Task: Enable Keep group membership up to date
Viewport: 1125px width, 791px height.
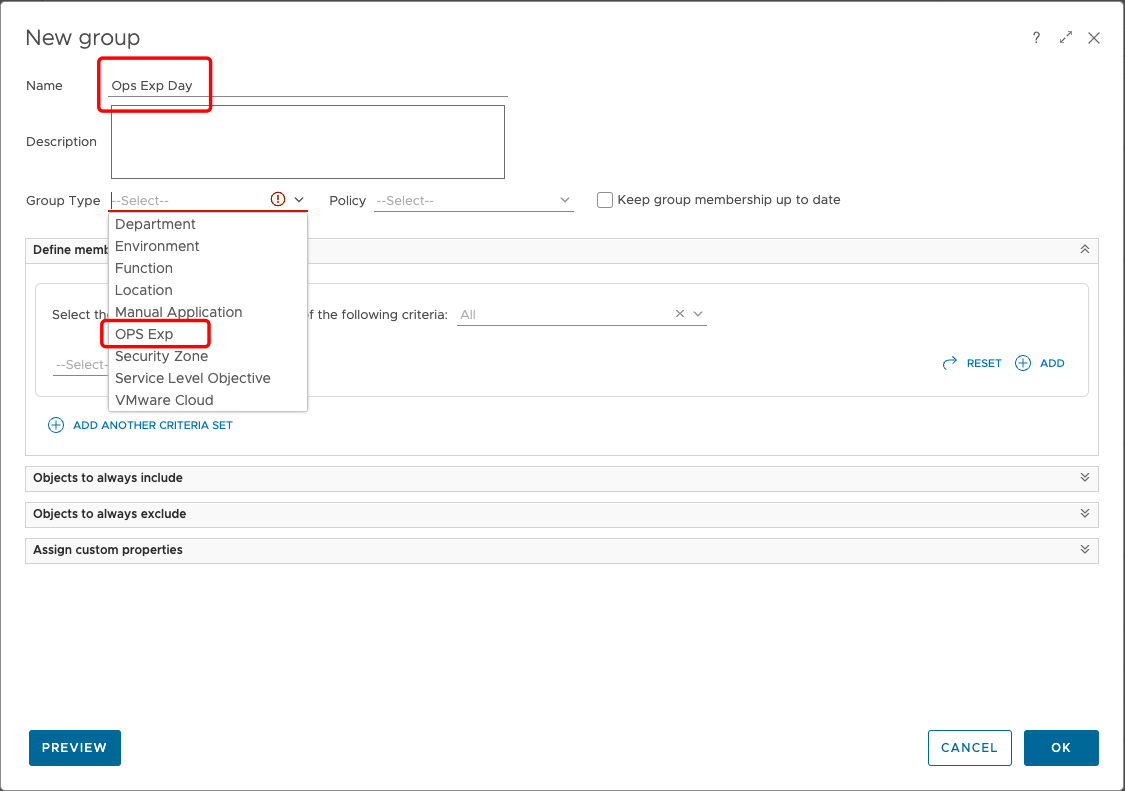Action: [605, 200]
